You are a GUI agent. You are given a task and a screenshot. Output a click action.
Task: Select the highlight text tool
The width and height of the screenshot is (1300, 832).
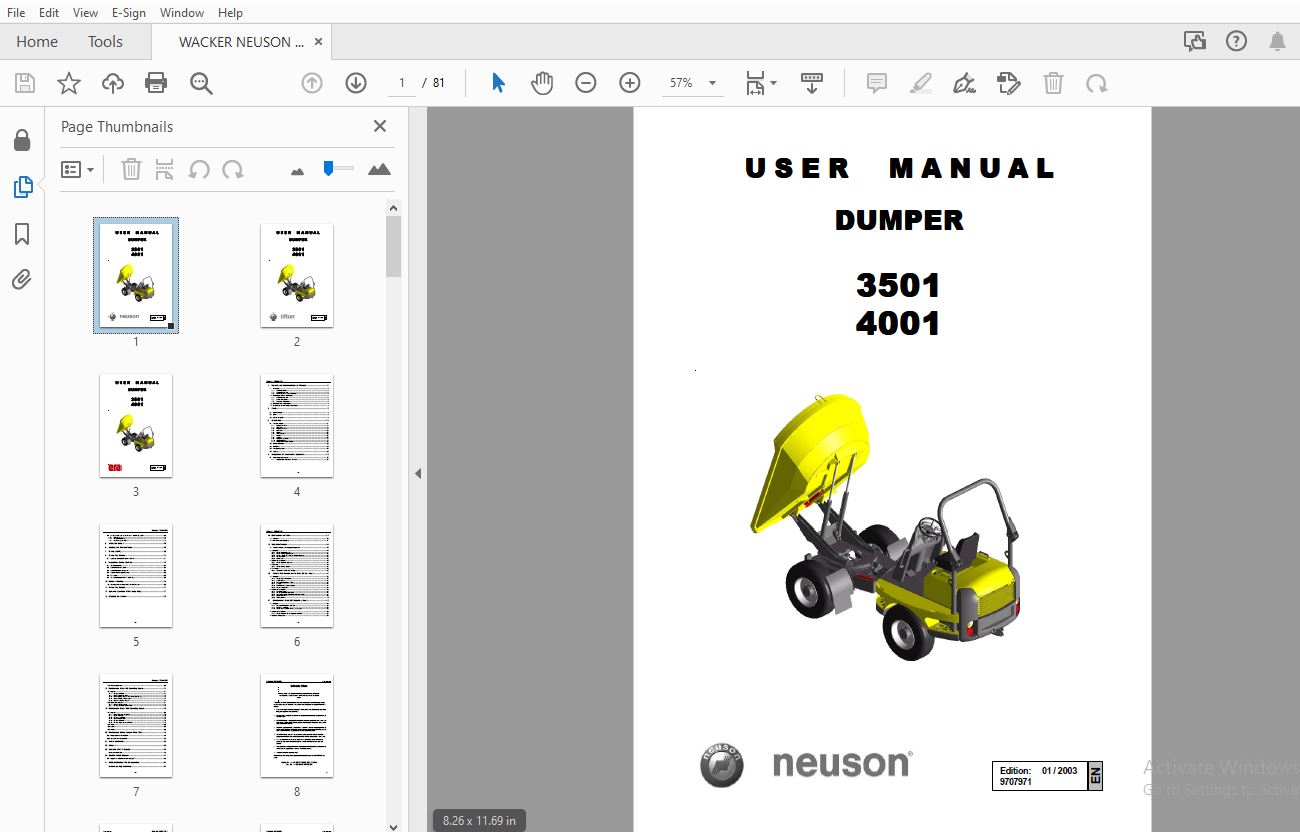point(921,83)
